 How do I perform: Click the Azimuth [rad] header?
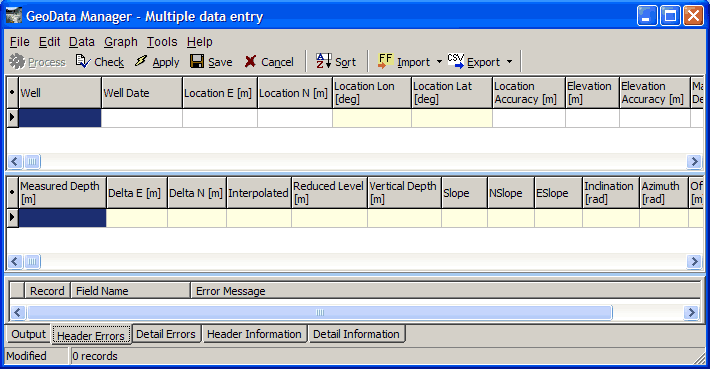click(x=664, y=192)
